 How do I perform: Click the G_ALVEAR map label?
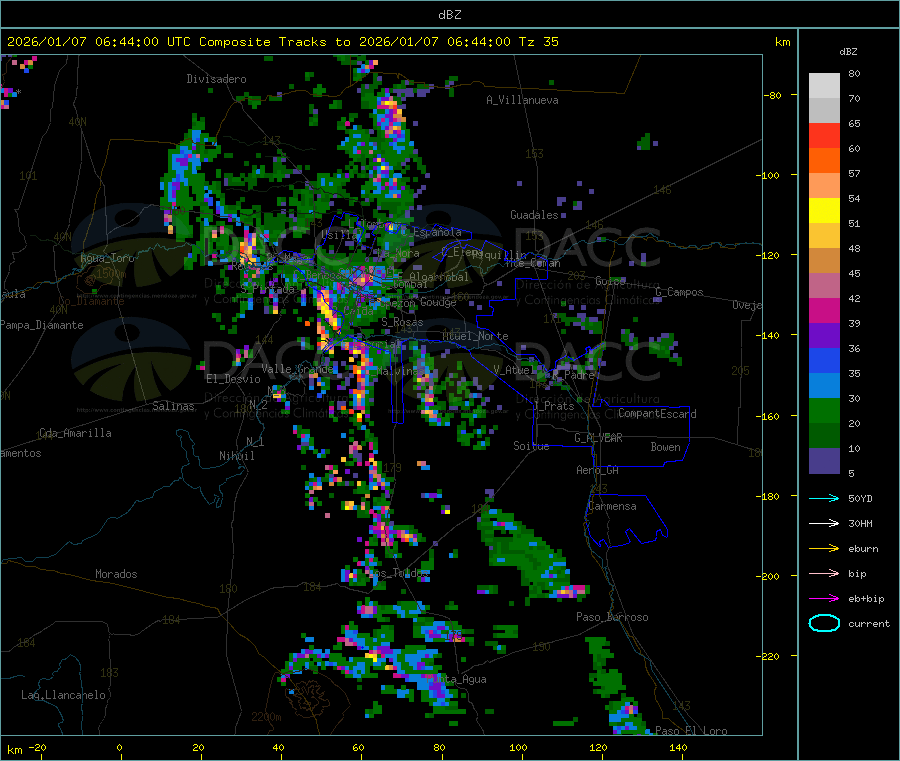598,438
